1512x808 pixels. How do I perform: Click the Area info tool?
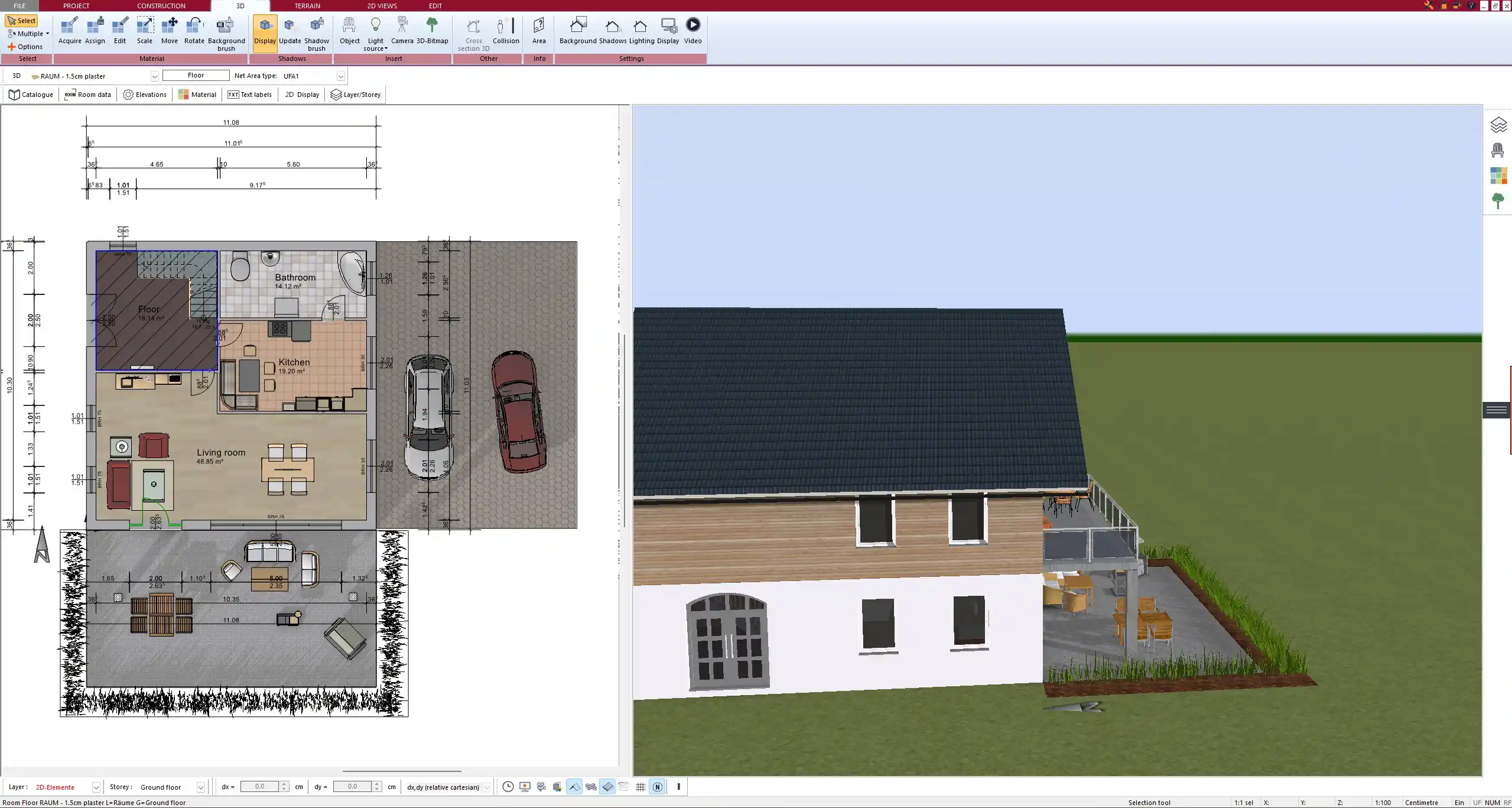539,31
